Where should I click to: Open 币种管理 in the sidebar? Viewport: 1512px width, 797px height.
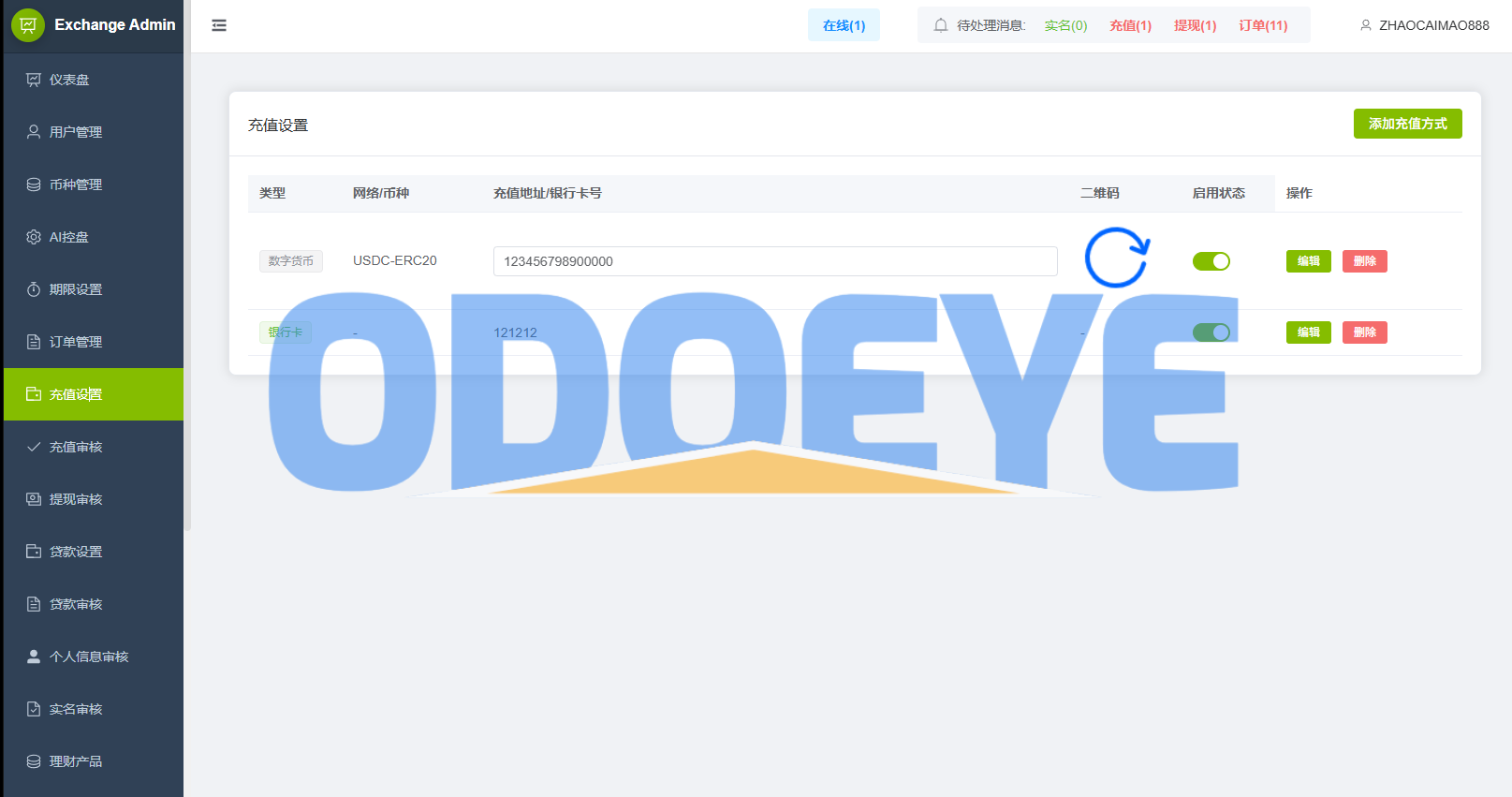pyautogui.click(x=76, y=184)
